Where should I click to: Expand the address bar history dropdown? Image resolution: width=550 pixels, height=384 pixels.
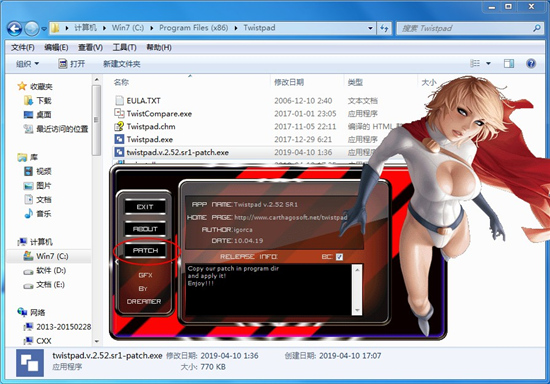pyautogui.click(x=370, y=28)
